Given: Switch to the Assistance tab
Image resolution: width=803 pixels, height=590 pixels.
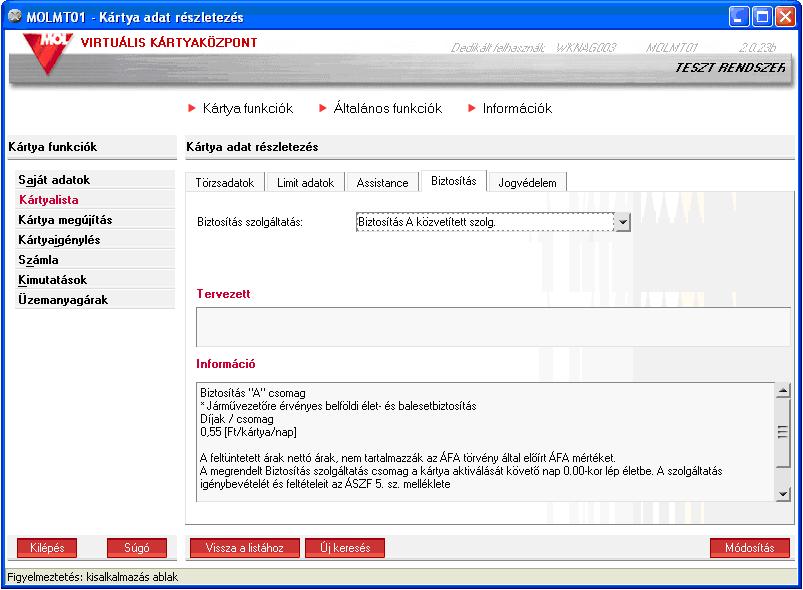Looking at the screenshot, I should click(383, 182).
